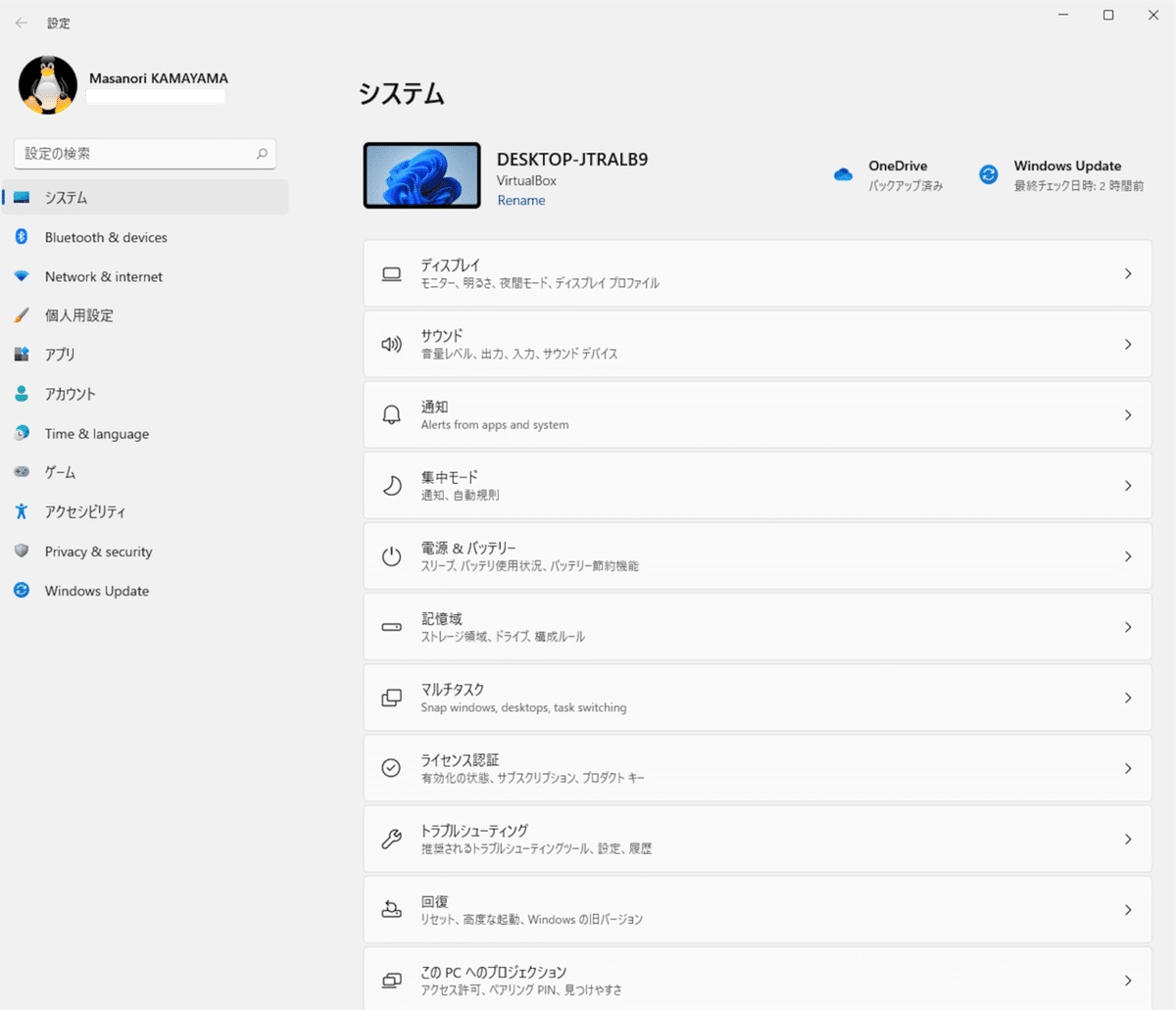Click the Privacy shield icon

pos(22,552)
